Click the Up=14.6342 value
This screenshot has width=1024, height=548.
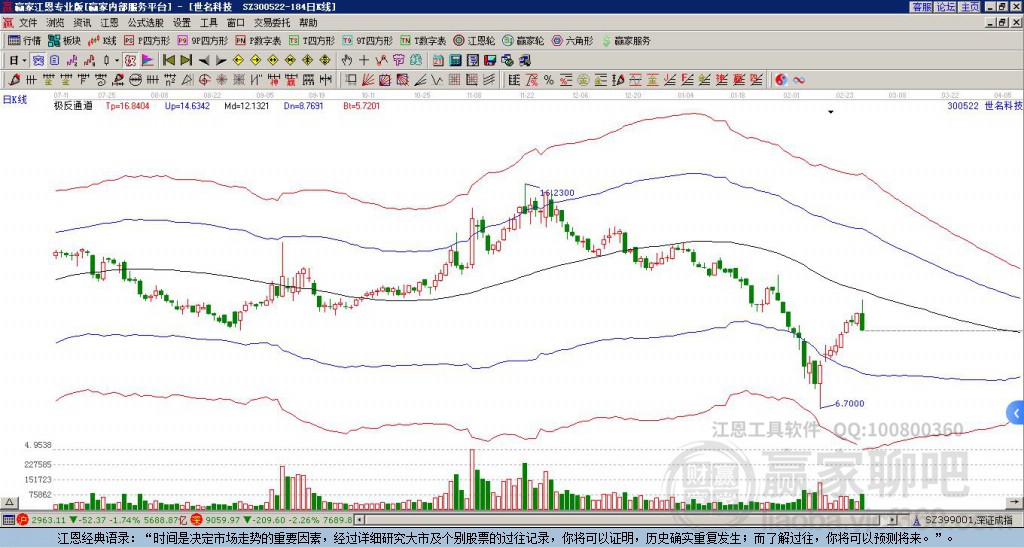coord(187,105)
